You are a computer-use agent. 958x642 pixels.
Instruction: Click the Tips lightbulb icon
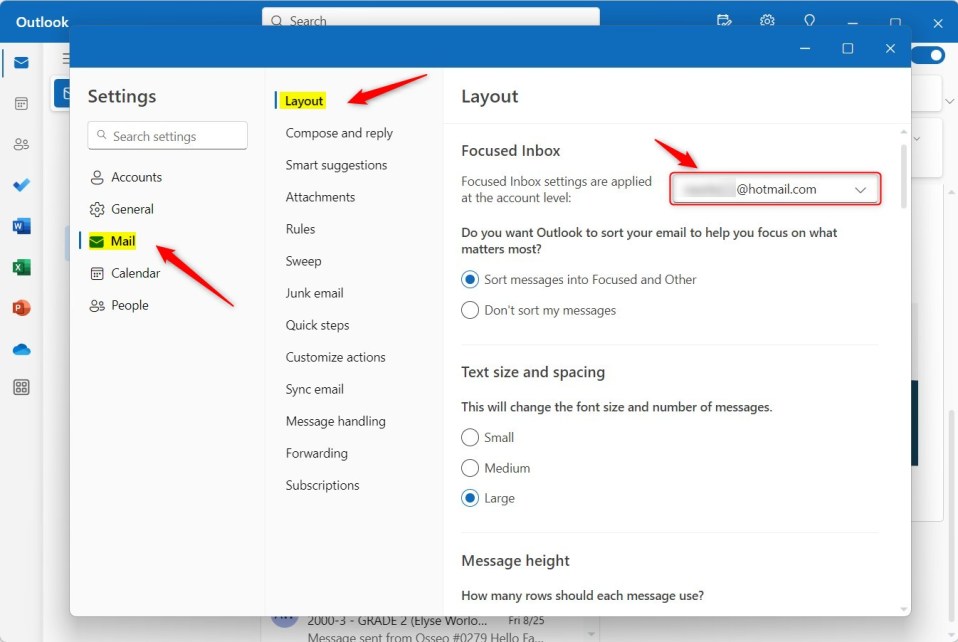[x=810, y=20]
